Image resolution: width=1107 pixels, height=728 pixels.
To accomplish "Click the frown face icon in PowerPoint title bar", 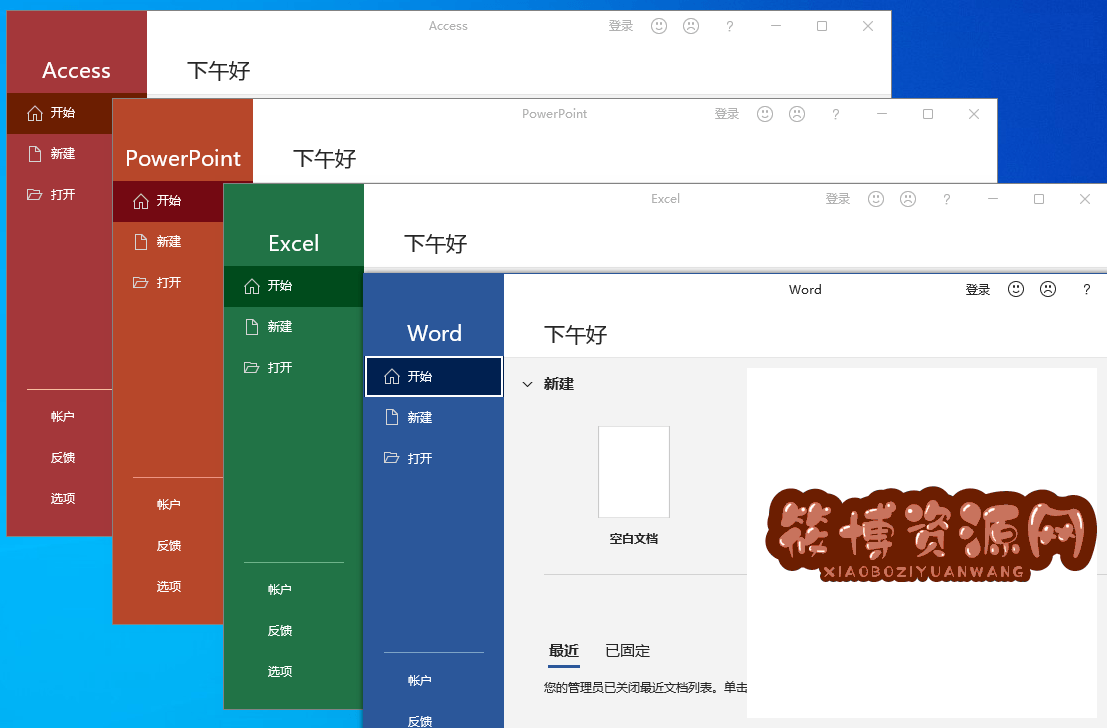I will [x=797, y=114].
